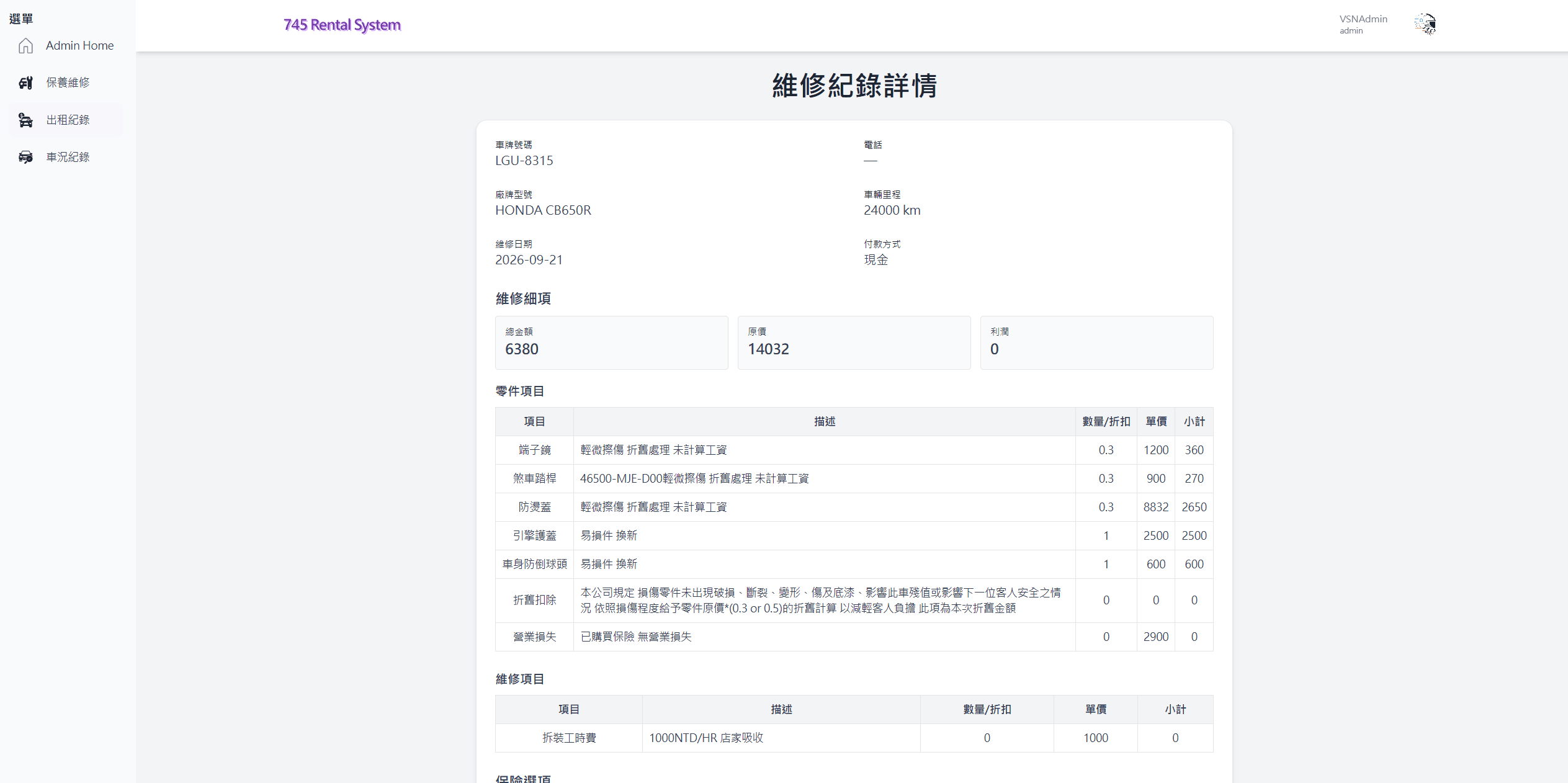Image resolution: width=1568 pixels, height=783 pixels.
Task: Click the 描述 header in 零件項目 table
Action: 825,422
